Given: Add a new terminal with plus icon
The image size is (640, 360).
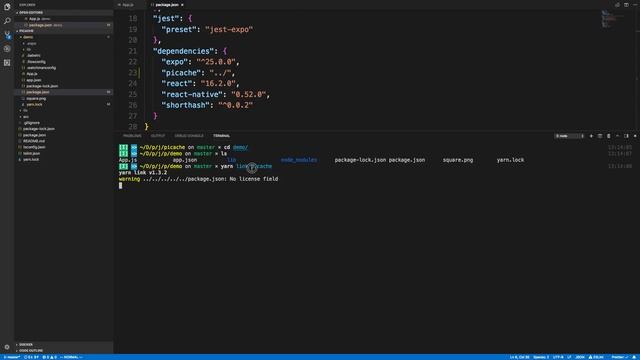Looking at the screenshot, I should [591, 136].
